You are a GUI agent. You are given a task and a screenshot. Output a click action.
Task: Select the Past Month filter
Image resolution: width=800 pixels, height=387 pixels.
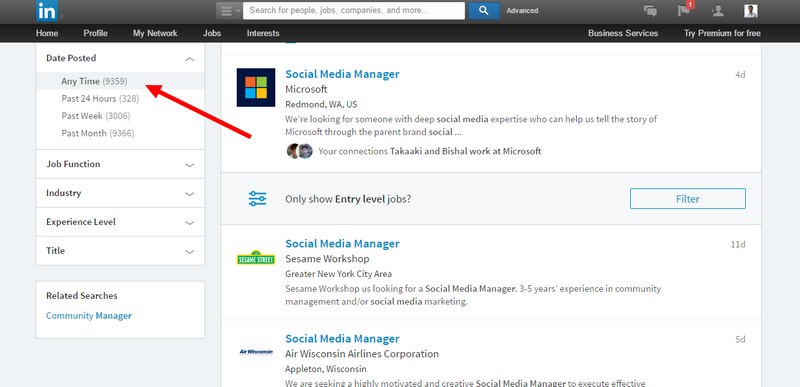click(97, 133)
